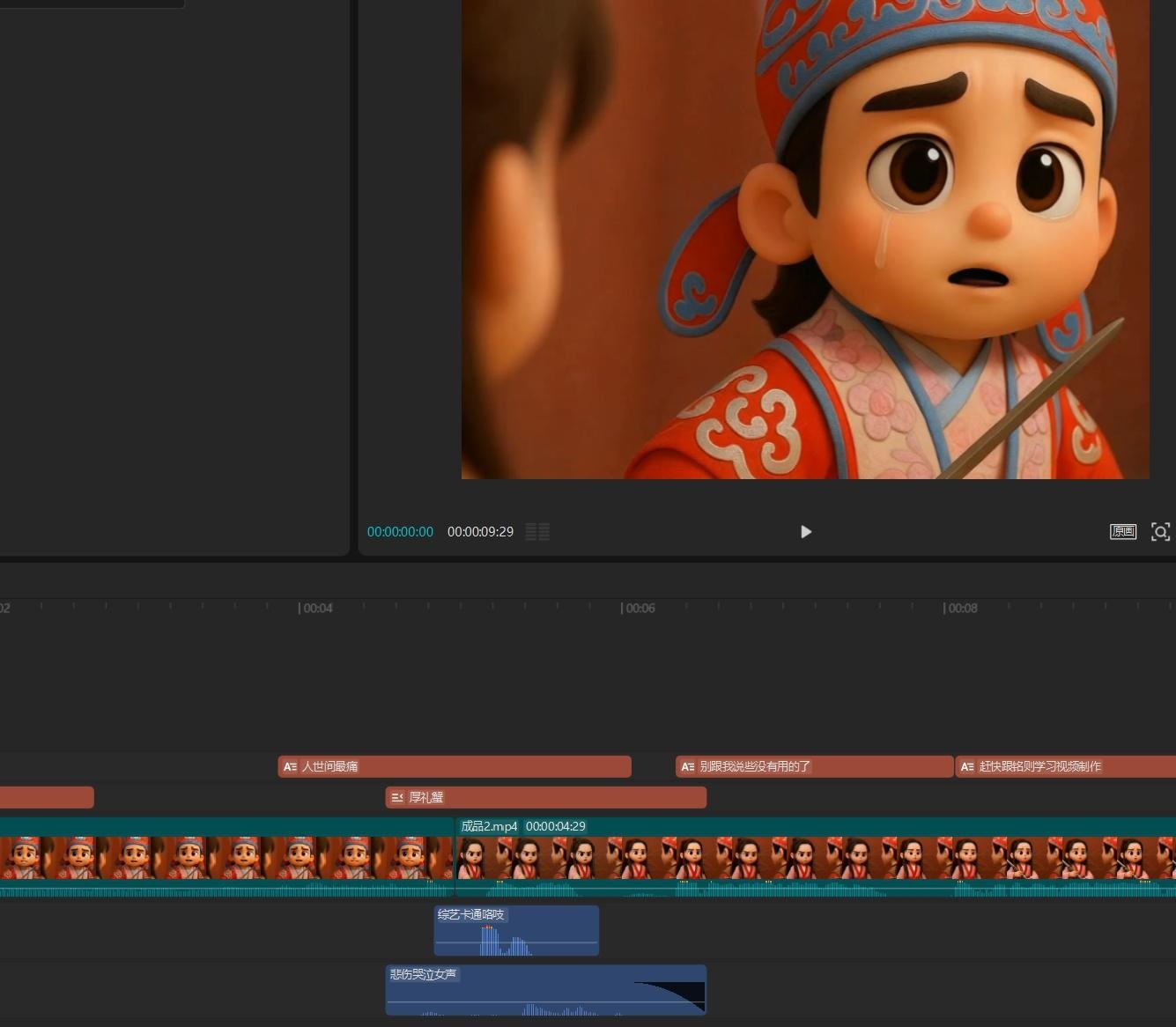
Task: Select the 悲伤哭泣女声 audio clip
Action: (546, 990)
